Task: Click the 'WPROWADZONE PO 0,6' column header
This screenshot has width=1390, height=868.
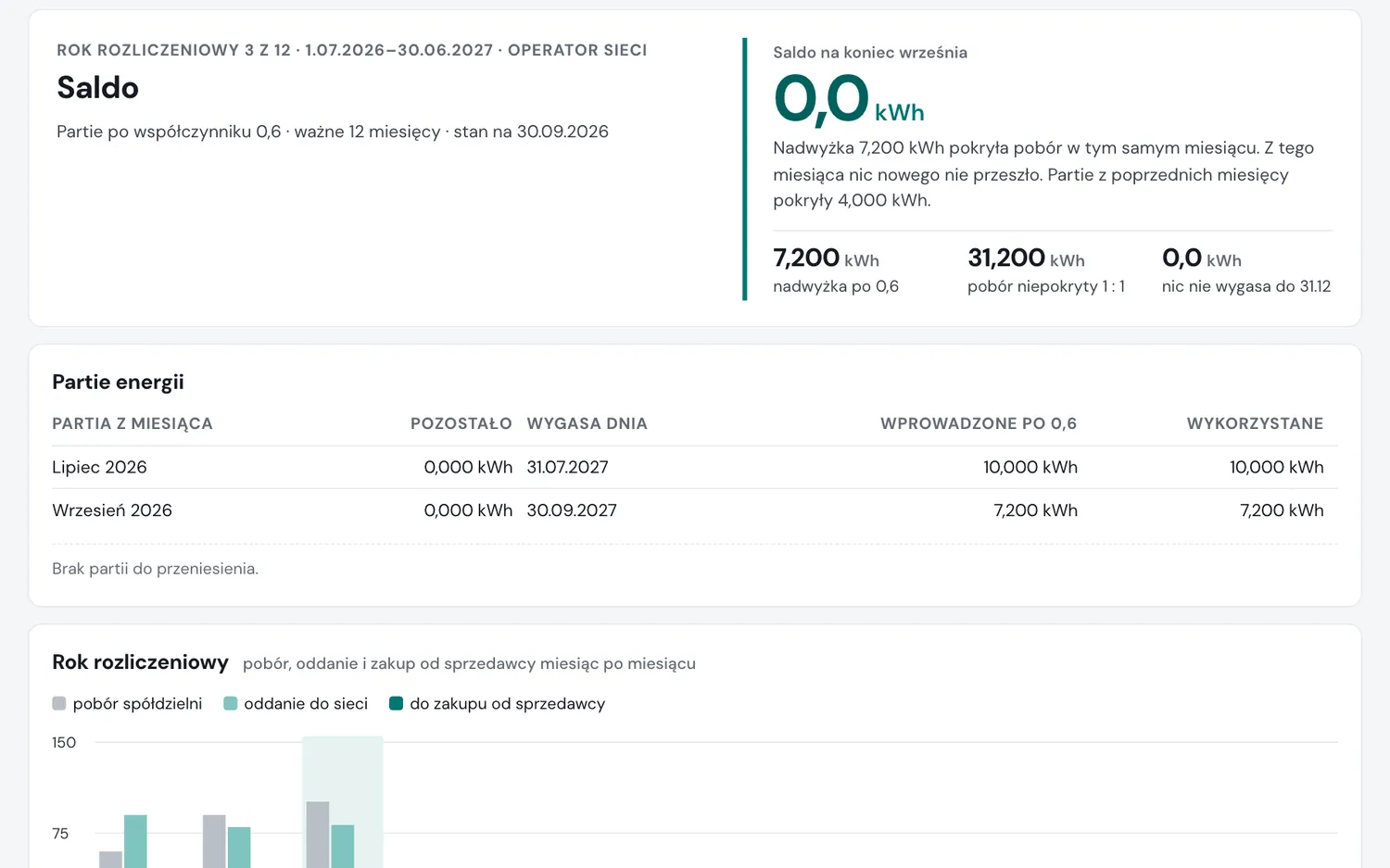Action: point(979,423)
